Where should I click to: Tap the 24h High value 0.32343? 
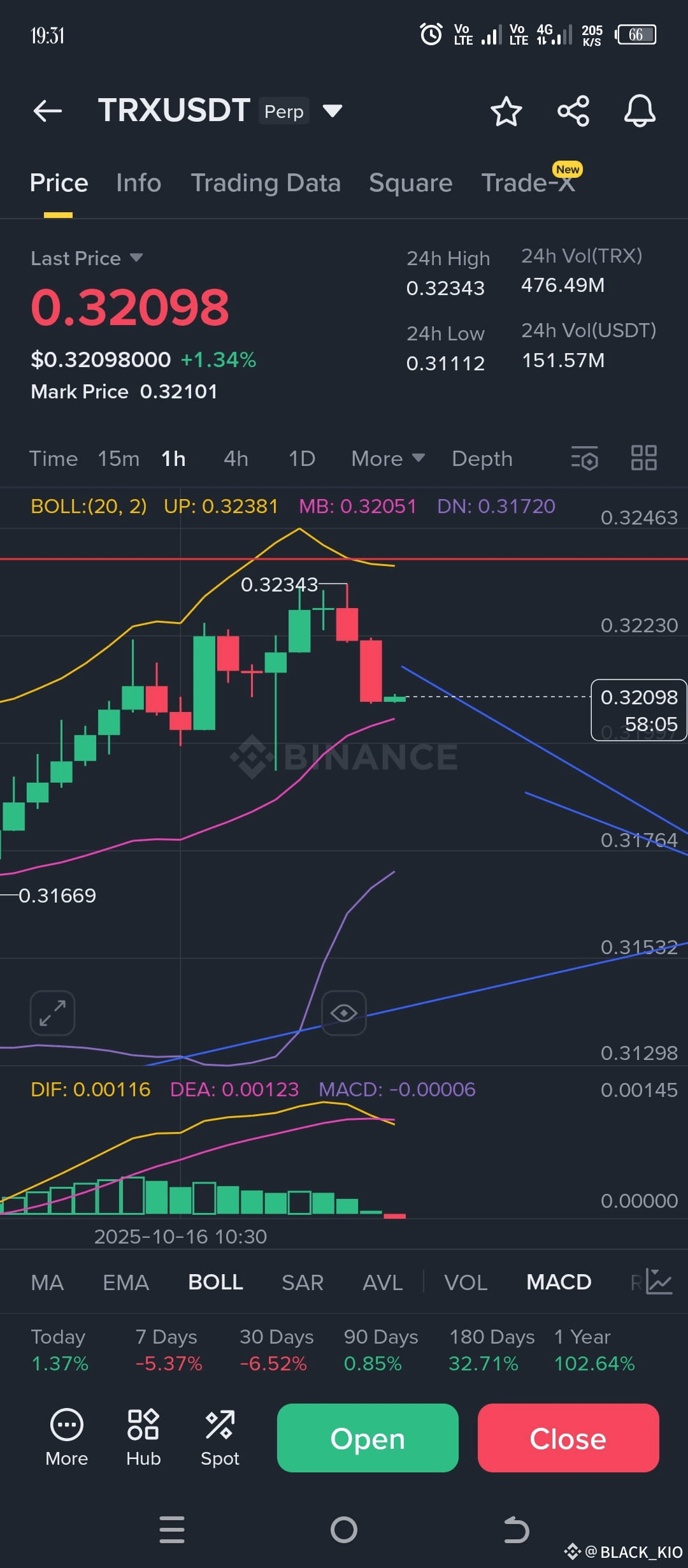(x=445, y=288)
